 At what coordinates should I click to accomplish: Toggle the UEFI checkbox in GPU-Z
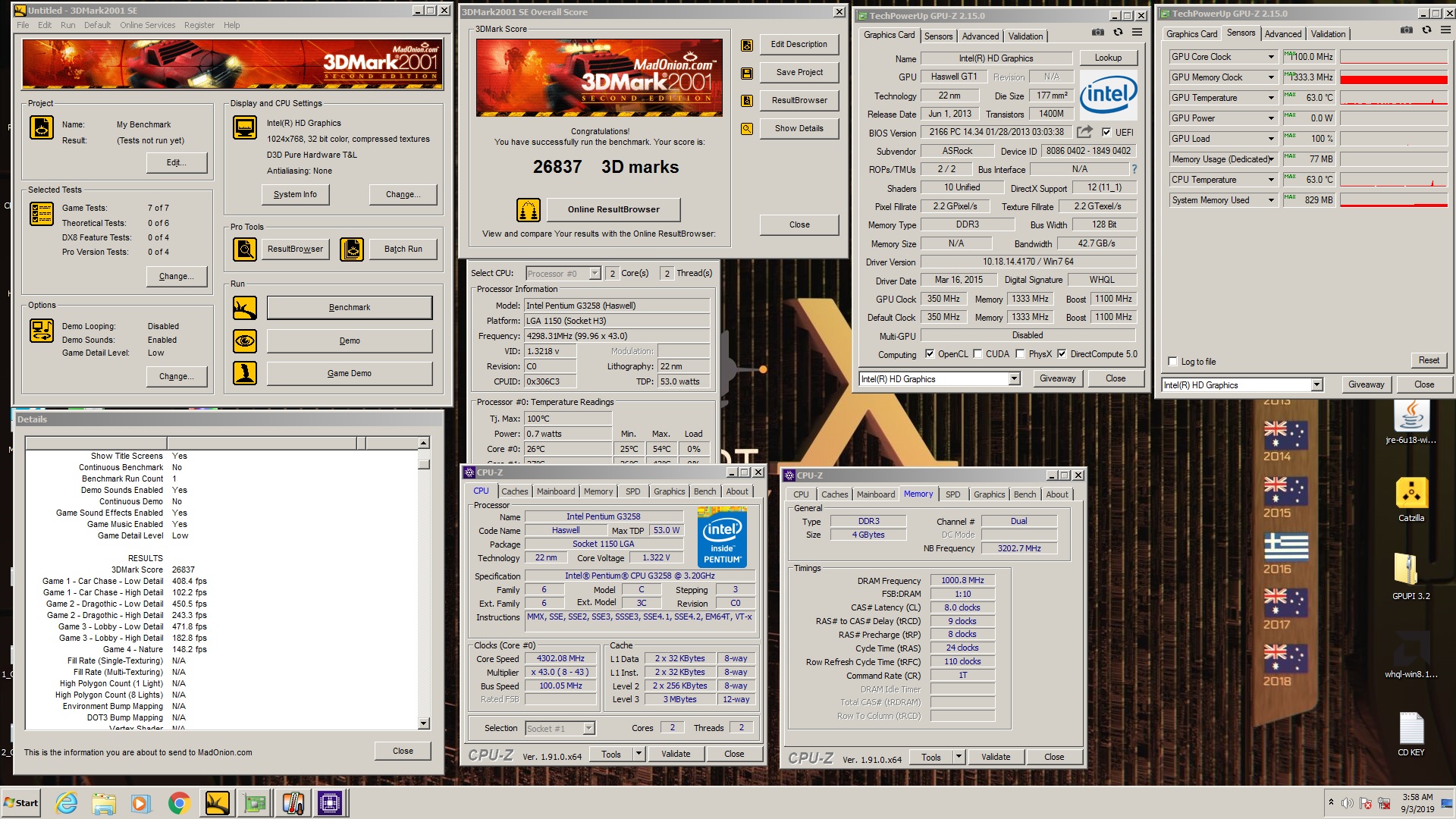(1106, 132)
